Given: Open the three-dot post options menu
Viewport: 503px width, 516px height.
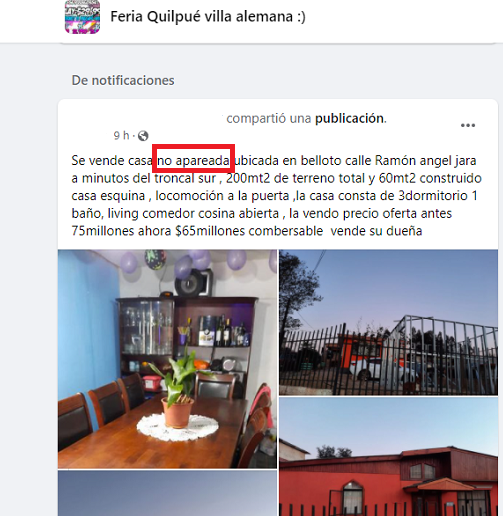Looking at the screenshot, I should click(468, 125).
